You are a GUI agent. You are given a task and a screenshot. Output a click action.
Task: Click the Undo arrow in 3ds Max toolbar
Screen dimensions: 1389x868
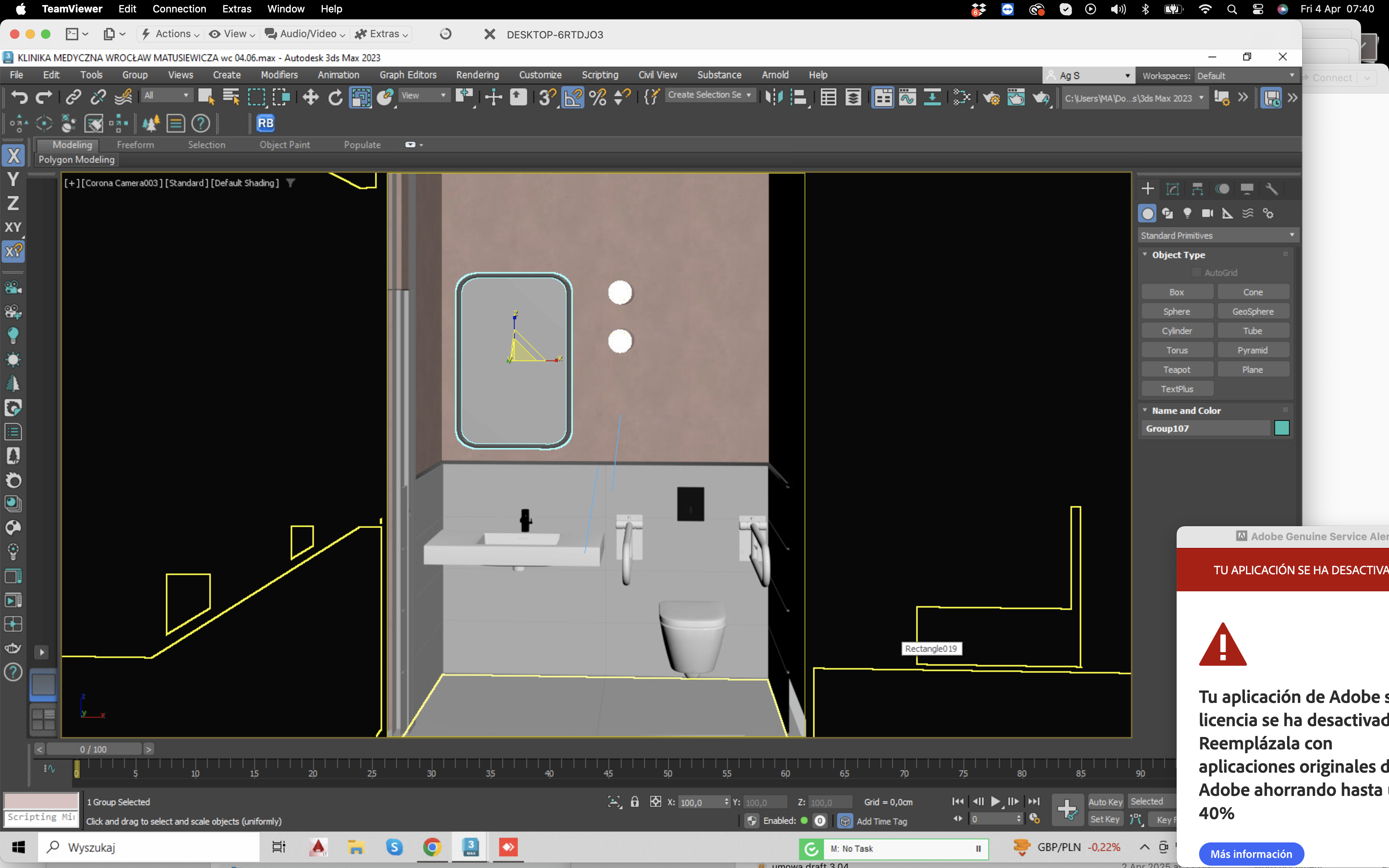pos(19,97)
